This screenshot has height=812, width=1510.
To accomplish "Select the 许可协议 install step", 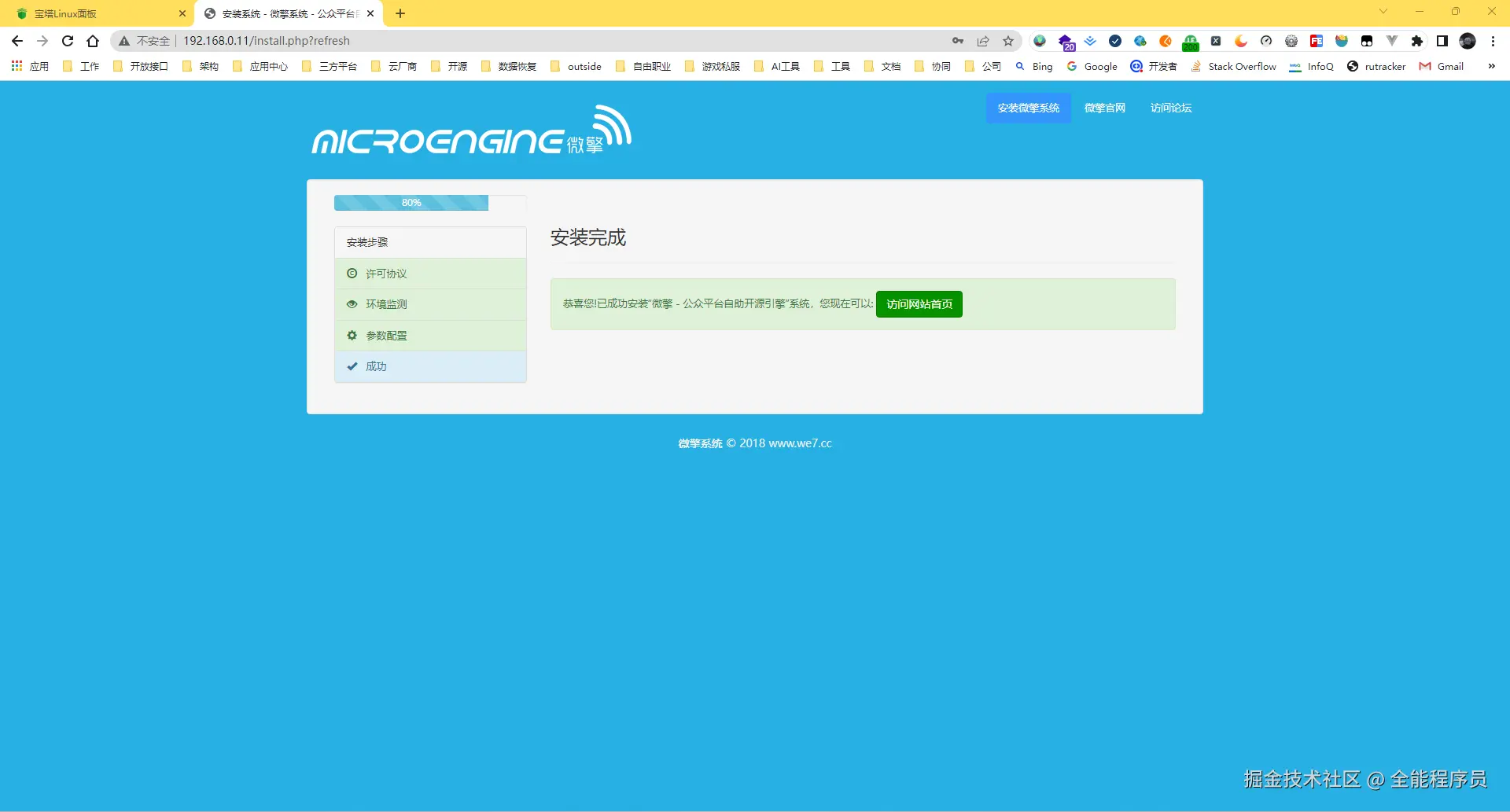I will (x=430, y=274).
